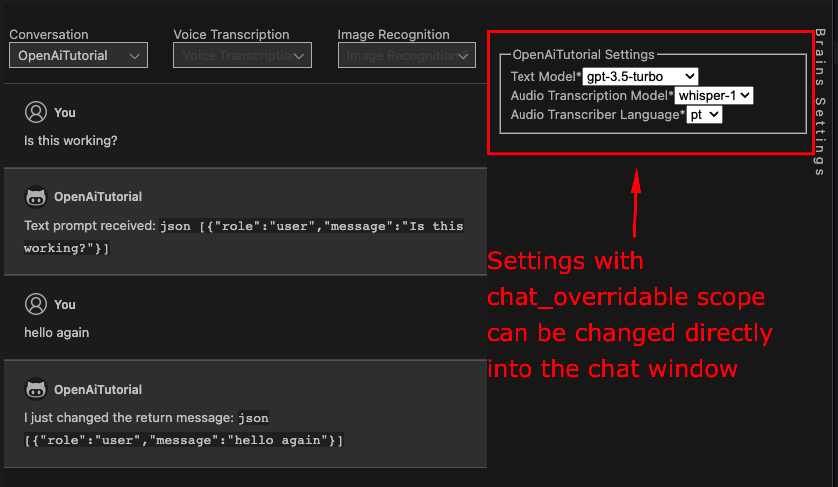Click the "Image Recognition" heading label
838x487 pixels.
pyautogui.click(x=393, y=34)
